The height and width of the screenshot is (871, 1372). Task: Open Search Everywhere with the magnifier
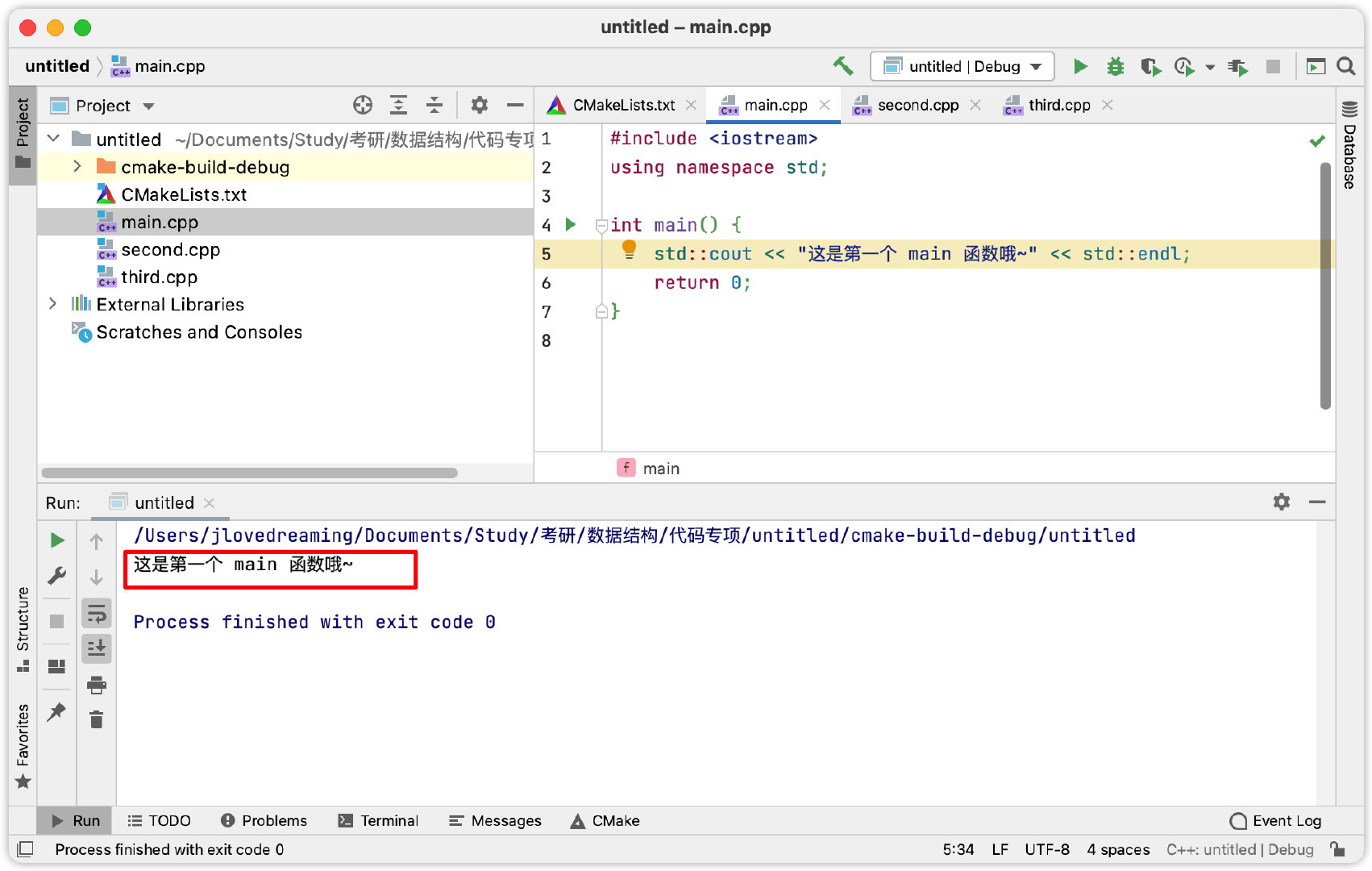(1345, 66)
